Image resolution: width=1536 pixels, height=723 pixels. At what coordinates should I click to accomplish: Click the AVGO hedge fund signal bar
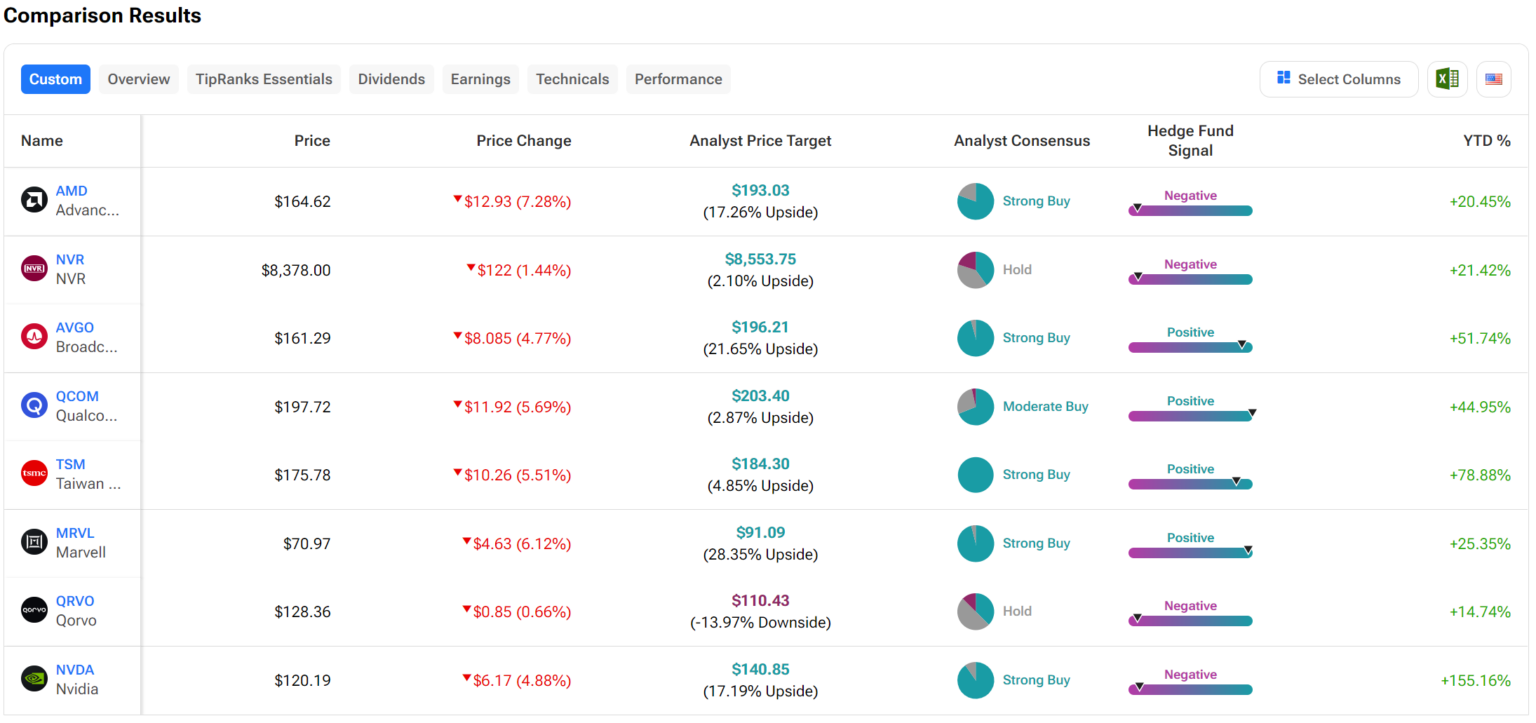coord(1190,347)
